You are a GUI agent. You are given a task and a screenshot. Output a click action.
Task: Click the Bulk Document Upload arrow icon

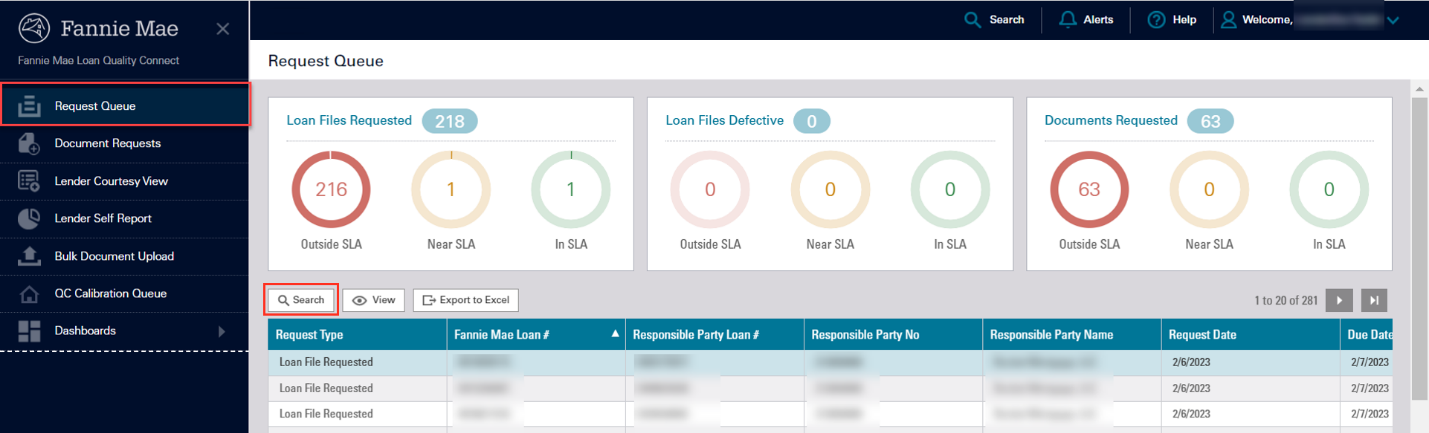tap(29, 256)
